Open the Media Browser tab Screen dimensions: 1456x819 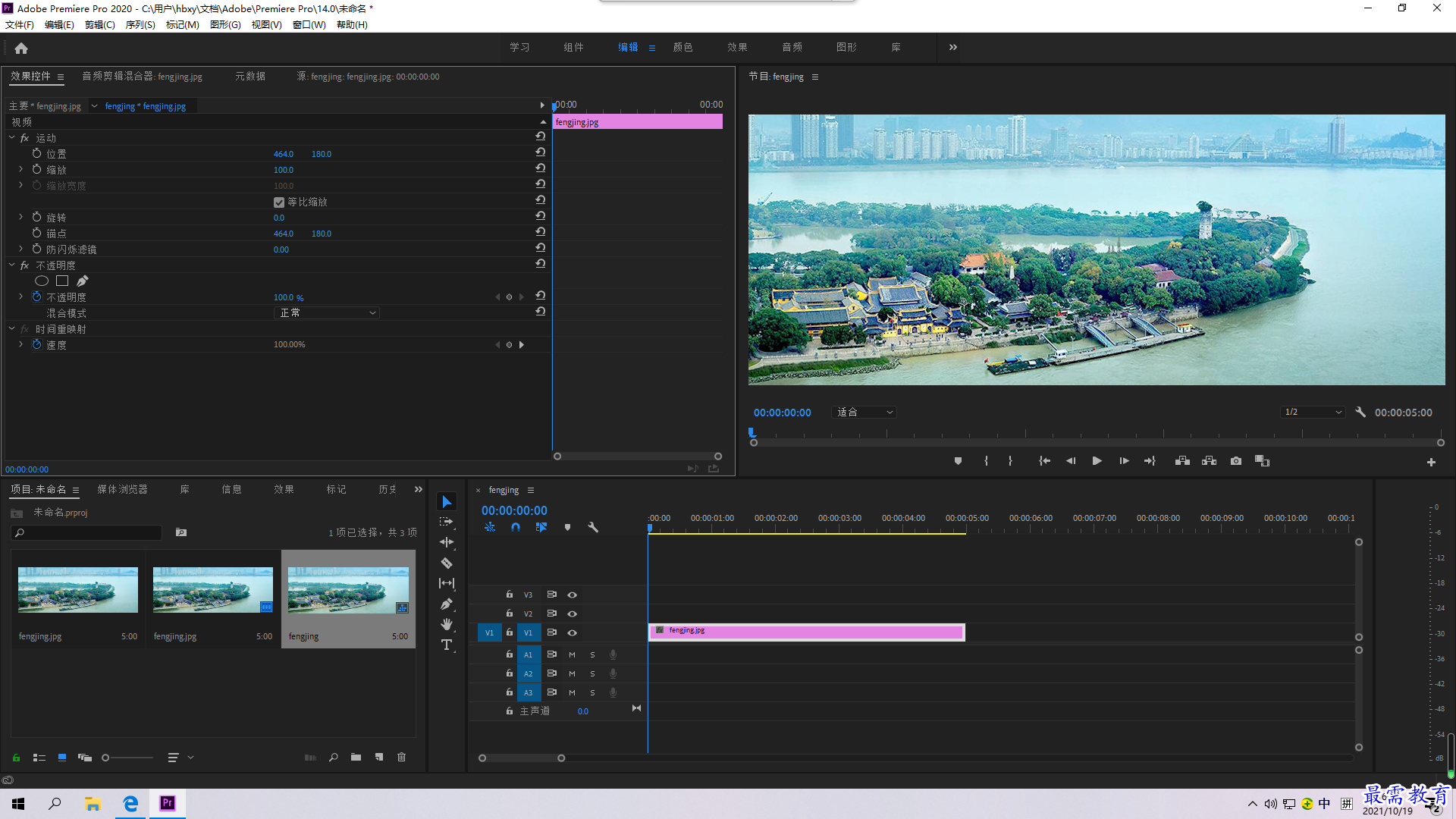[x=122, y=490]
